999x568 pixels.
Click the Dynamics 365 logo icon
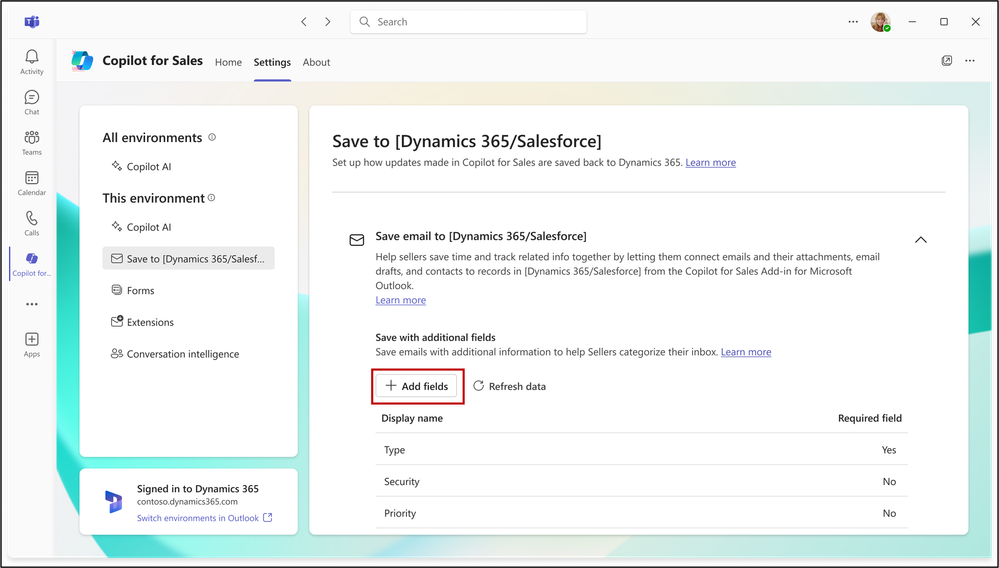[113, 502]
